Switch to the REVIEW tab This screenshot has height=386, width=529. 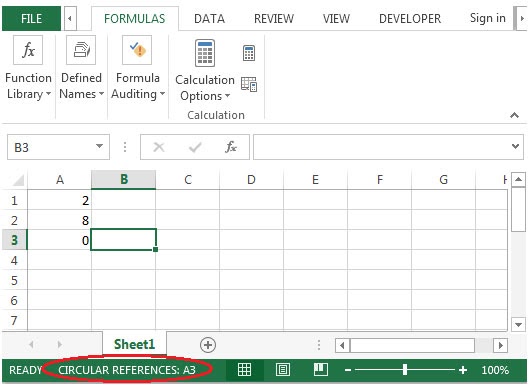click(x=274, y=19)
